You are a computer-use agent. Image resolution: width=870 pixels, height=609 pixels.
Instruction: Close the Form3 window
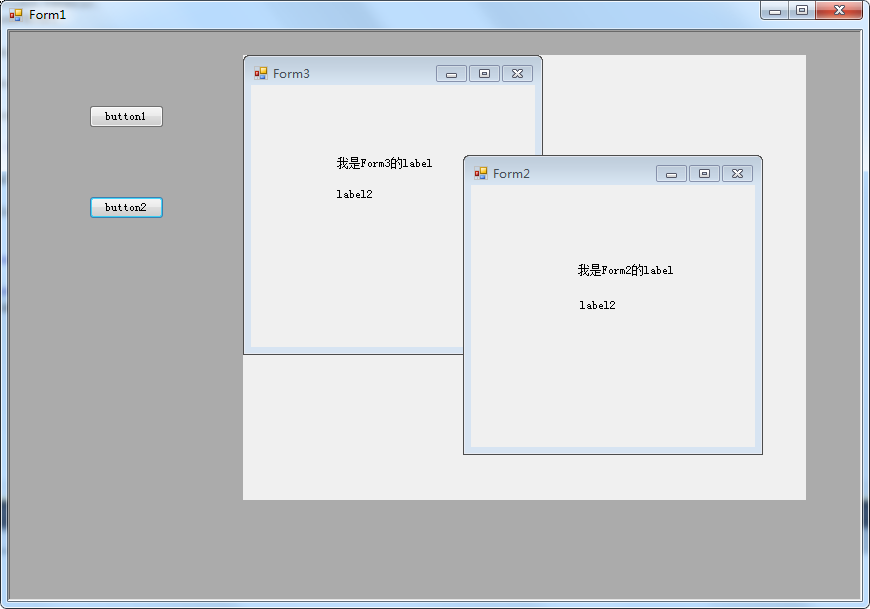[518, 74]
